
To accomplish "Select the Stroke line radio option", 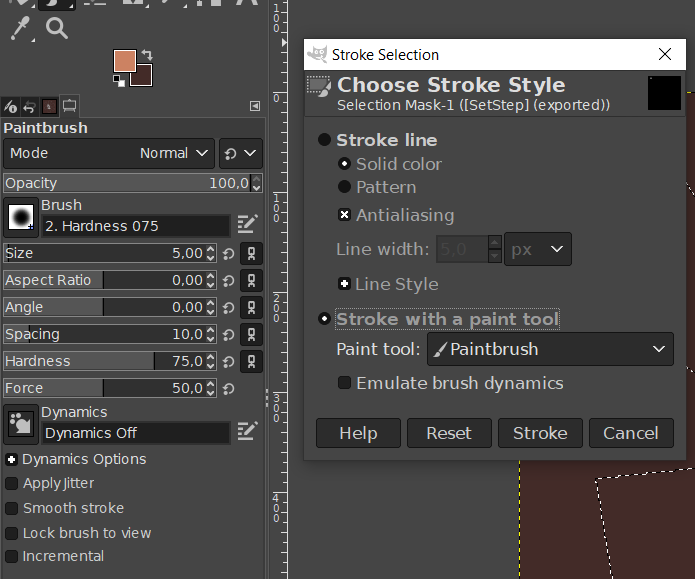I will (324, 140).
